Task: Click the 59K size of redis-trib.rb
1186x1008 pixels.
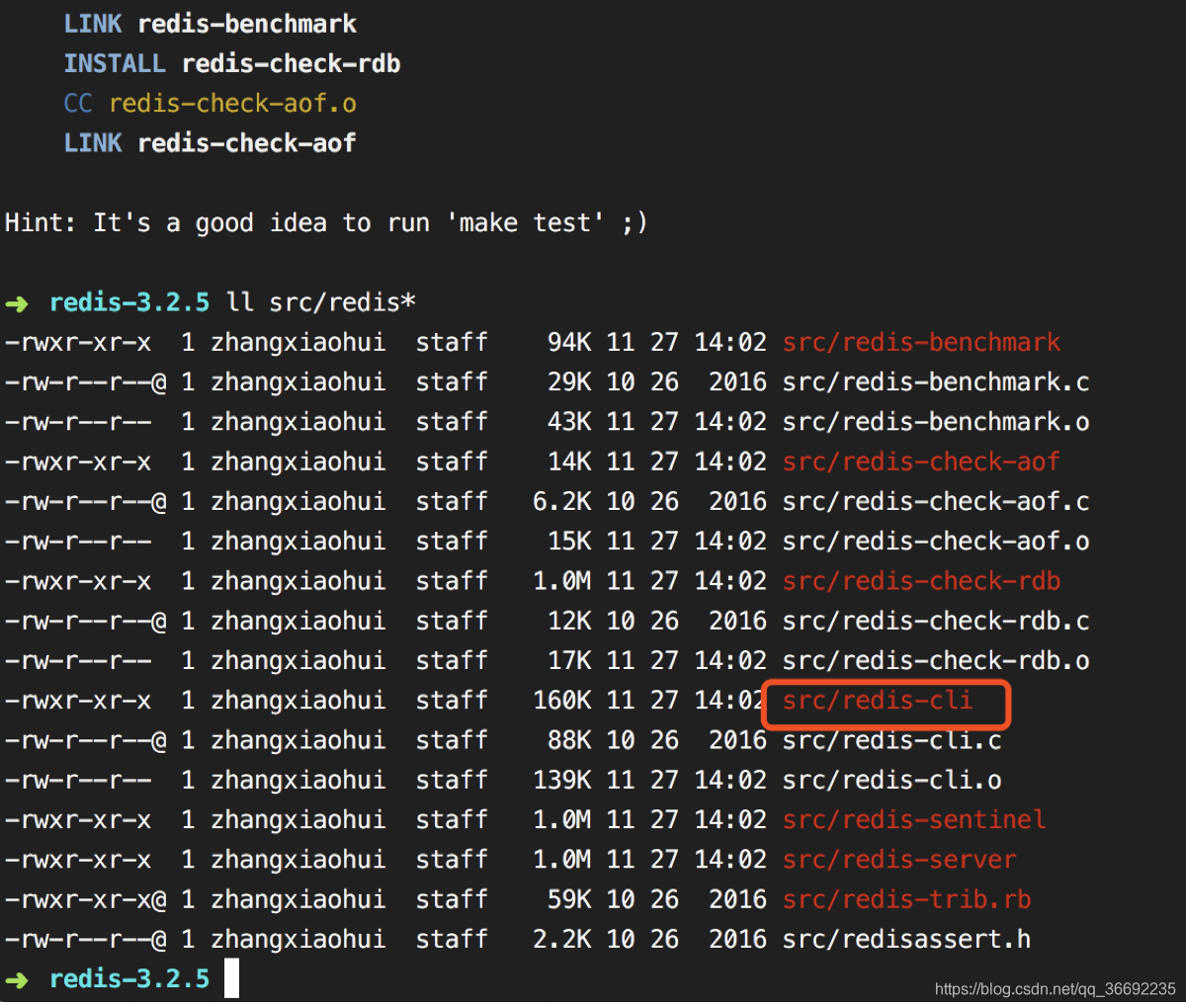Action: coord(569,899)
